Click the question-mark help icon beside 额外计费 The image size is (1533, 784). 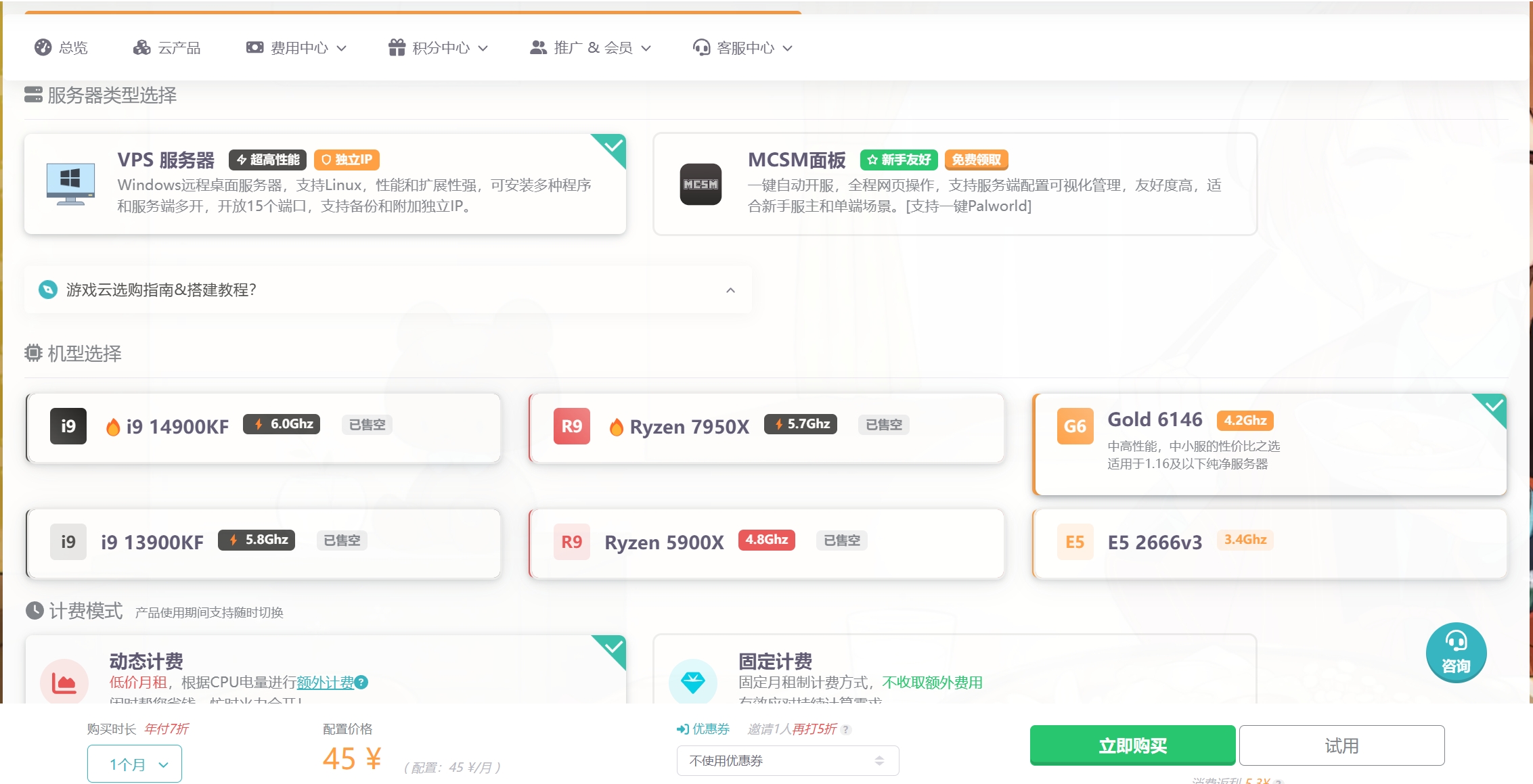click(x=363, y=683)
